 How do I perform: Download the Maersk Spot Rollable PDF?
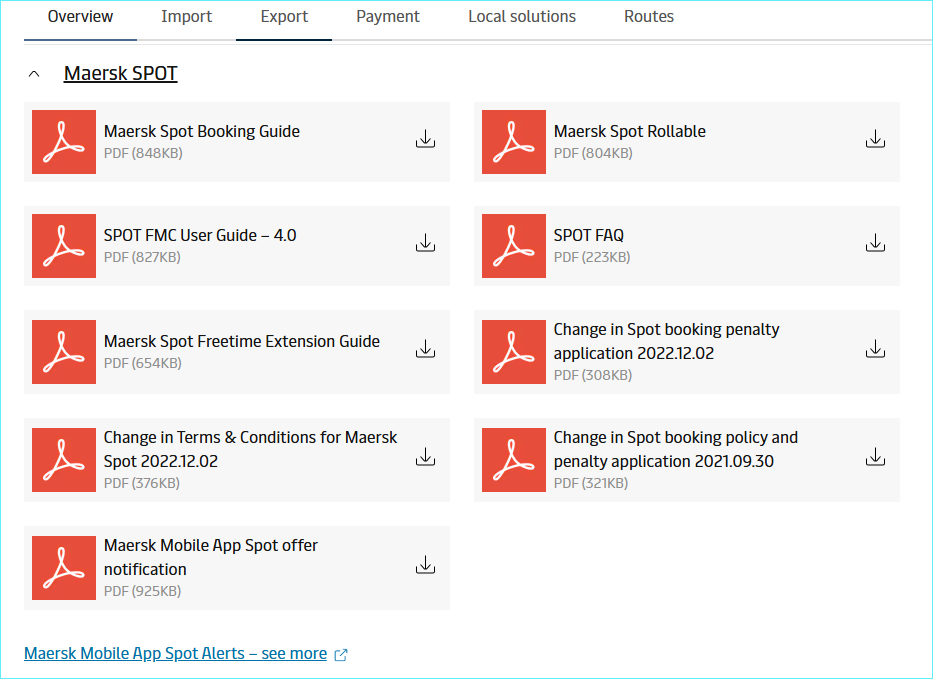tap(875, 140)
